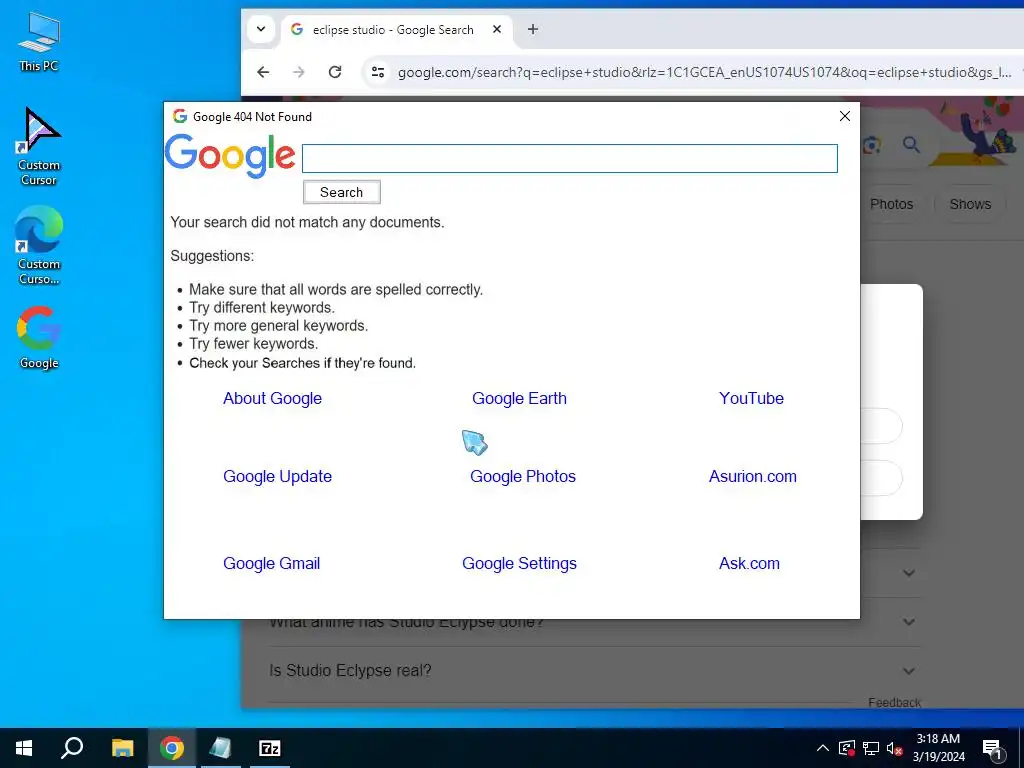Open the Google Update link
Screen dimensions: 1024x768
pos(278,476)
